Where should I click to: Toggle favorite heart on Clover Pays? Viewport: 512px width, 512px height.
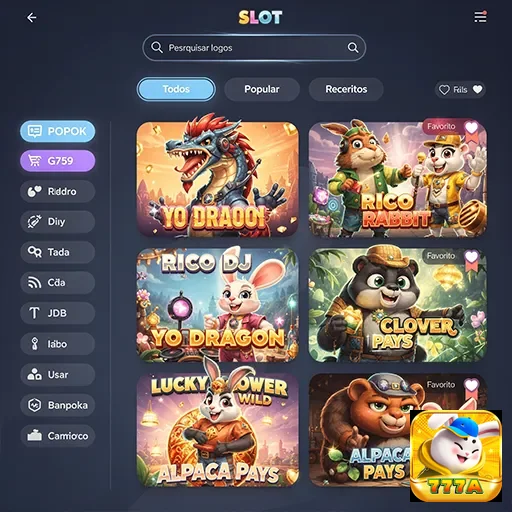point(471,257)
